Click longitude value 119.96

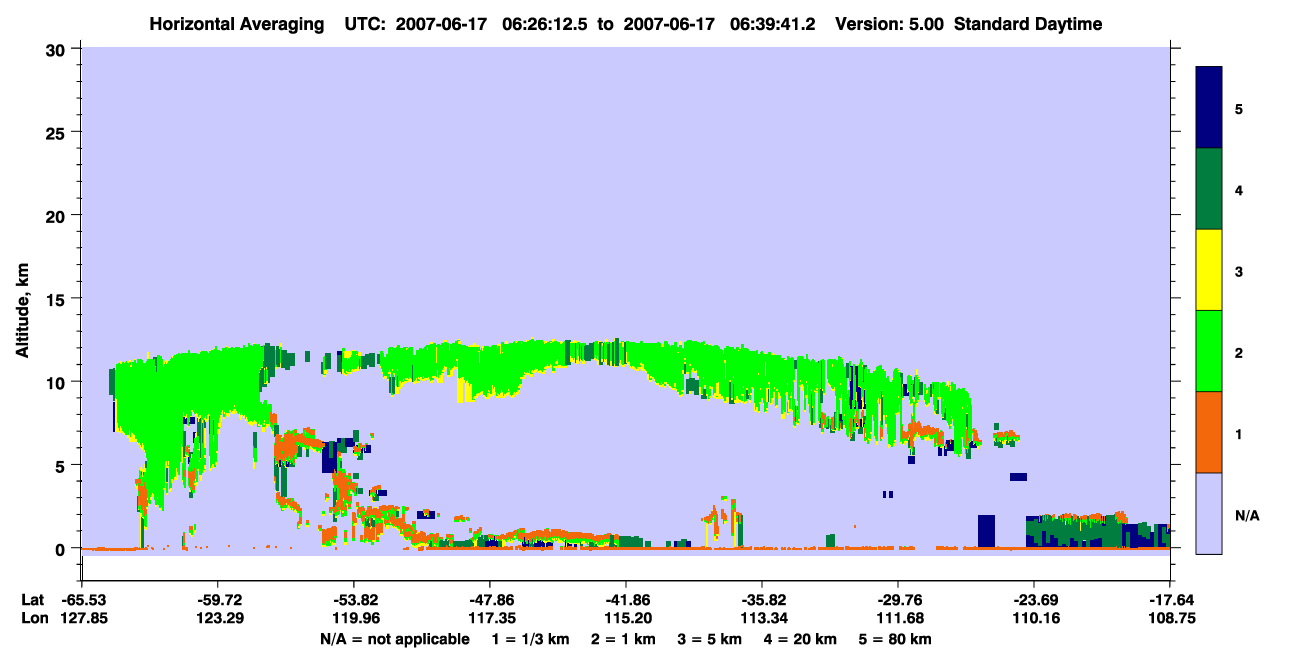click(x=354, y=619)
